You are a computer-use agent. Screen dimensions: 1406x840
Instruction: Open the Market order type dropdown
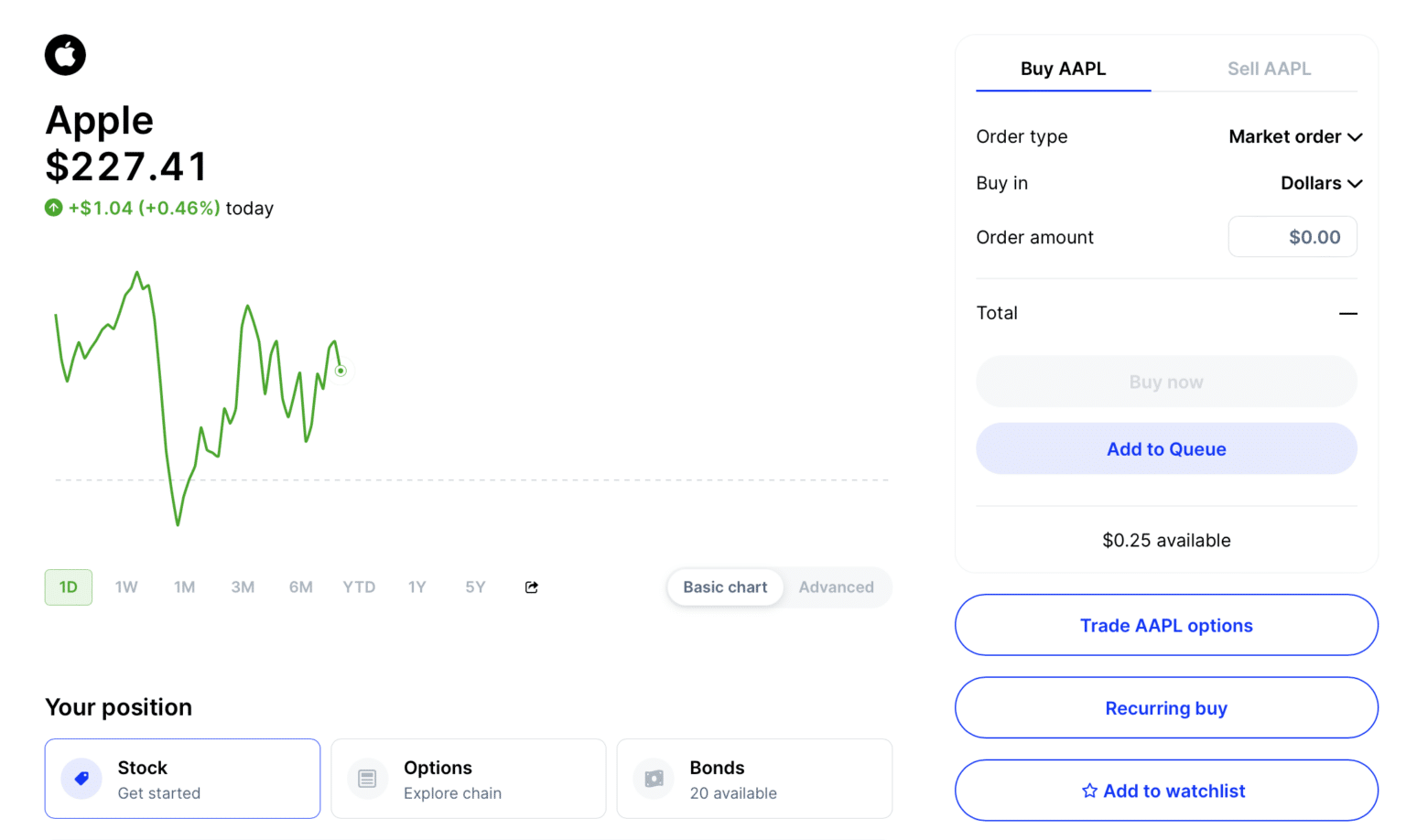click(x=1296, y=136)
